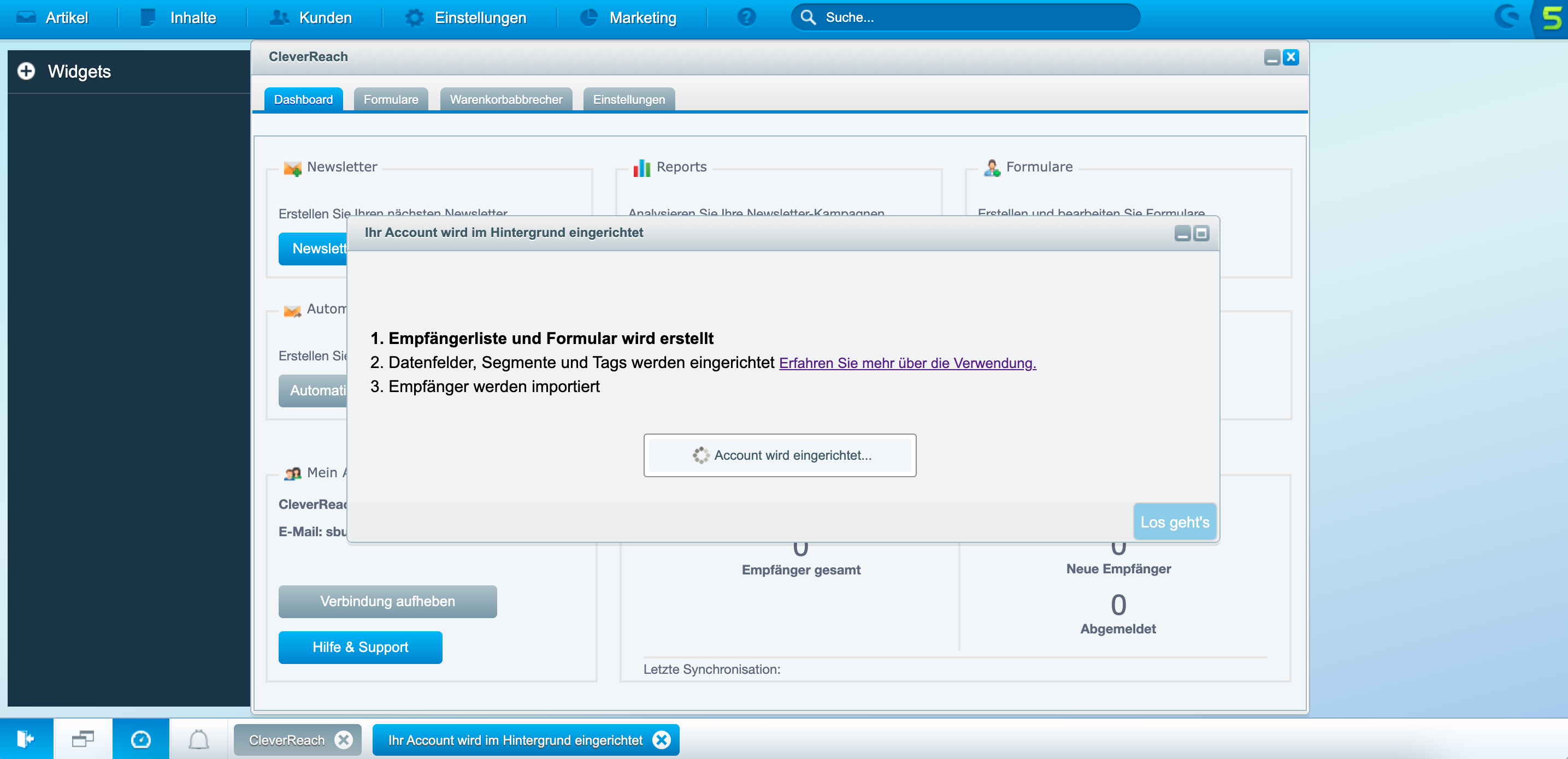Open the Kunden menu
1568x759 pixels.
tap(311, 17)
